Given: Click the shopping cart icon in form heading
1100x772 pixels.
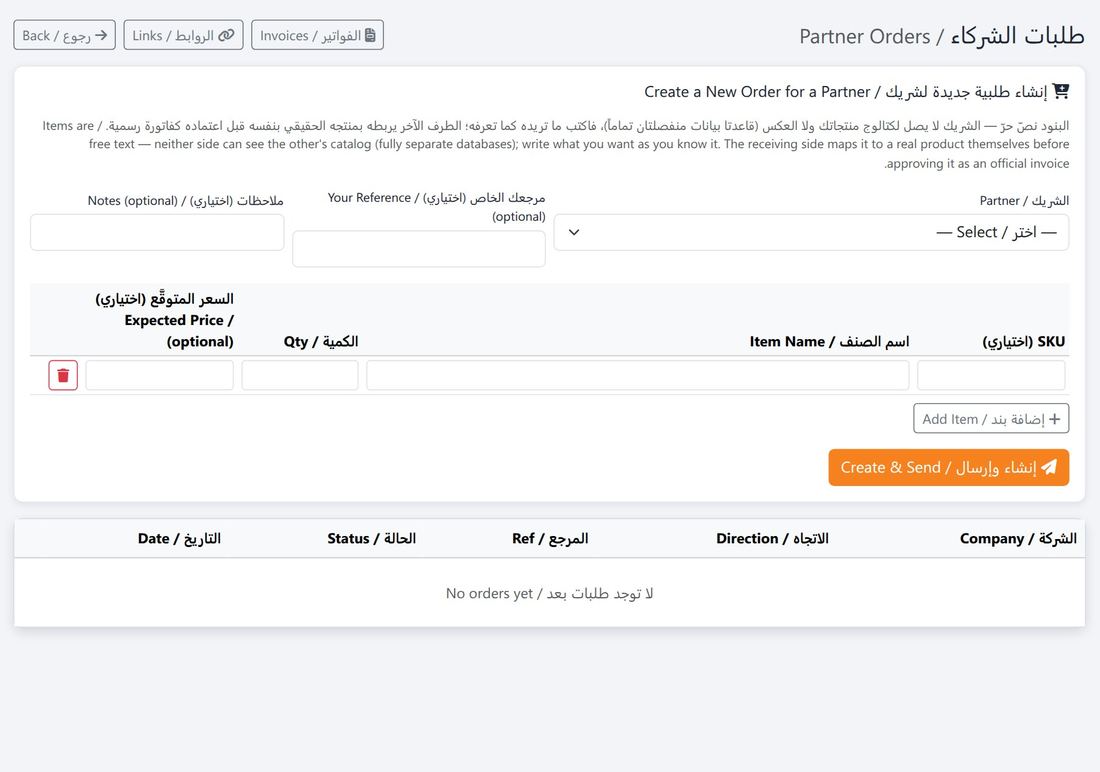Looking at the screenshot, I should (1061, 91).
